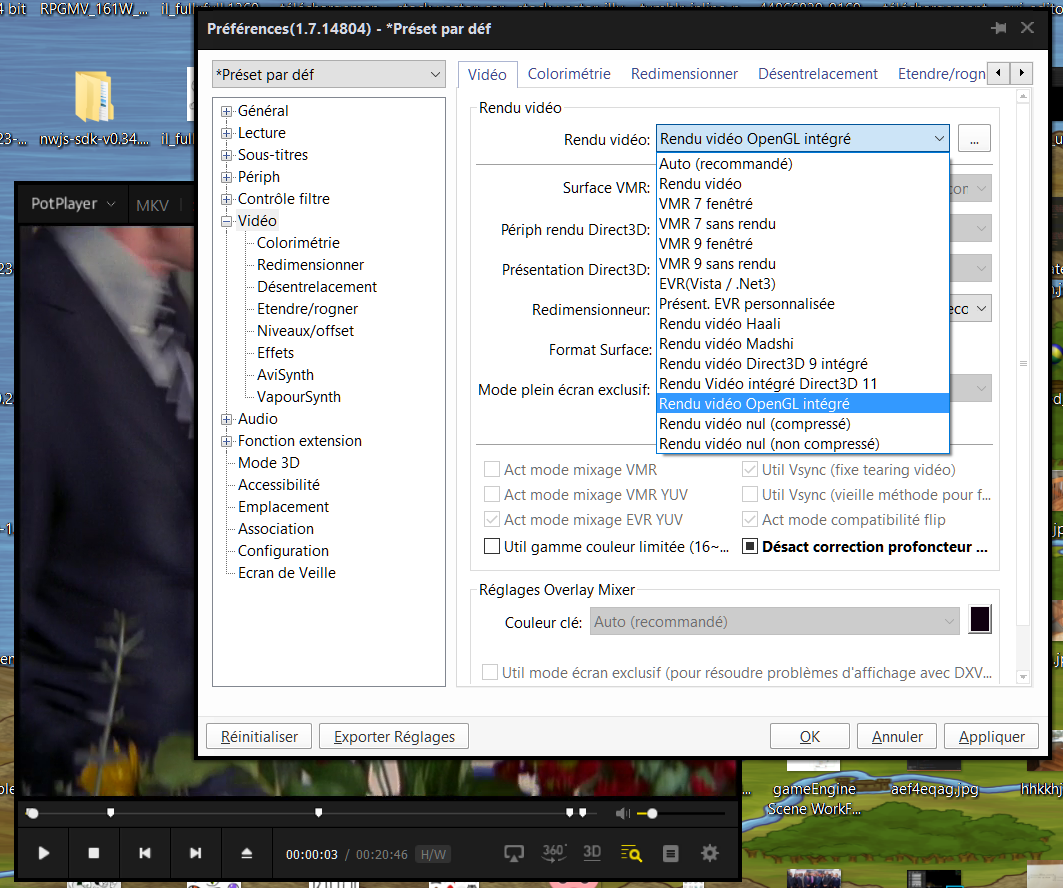Open the nwjs-sdk folder icon on desktop
This screenshot has height=888, width=1063.
pyautogui.click(x=94, y=97)
